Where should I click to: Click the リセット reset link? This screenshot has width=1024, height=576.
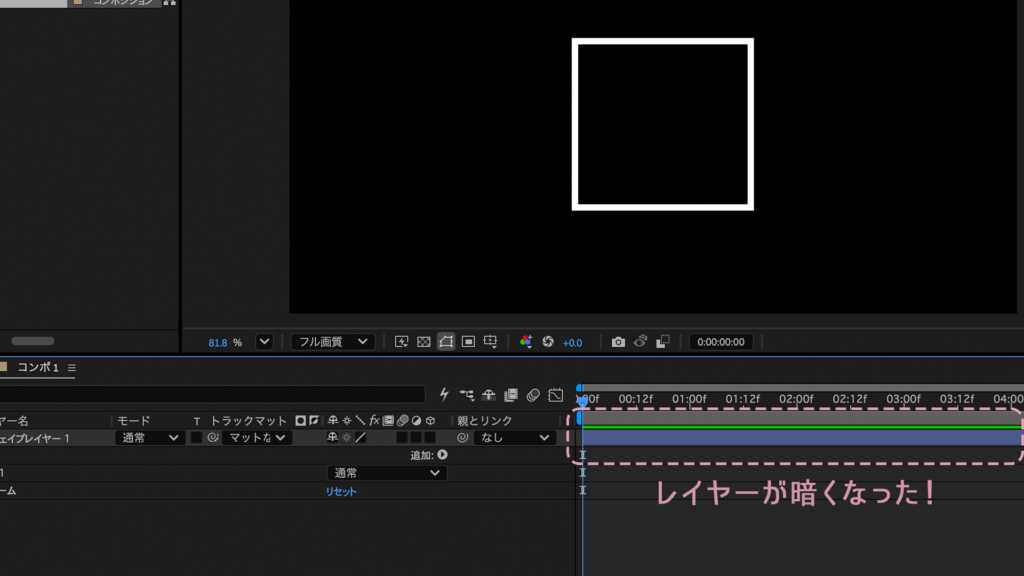coord(341,491)
